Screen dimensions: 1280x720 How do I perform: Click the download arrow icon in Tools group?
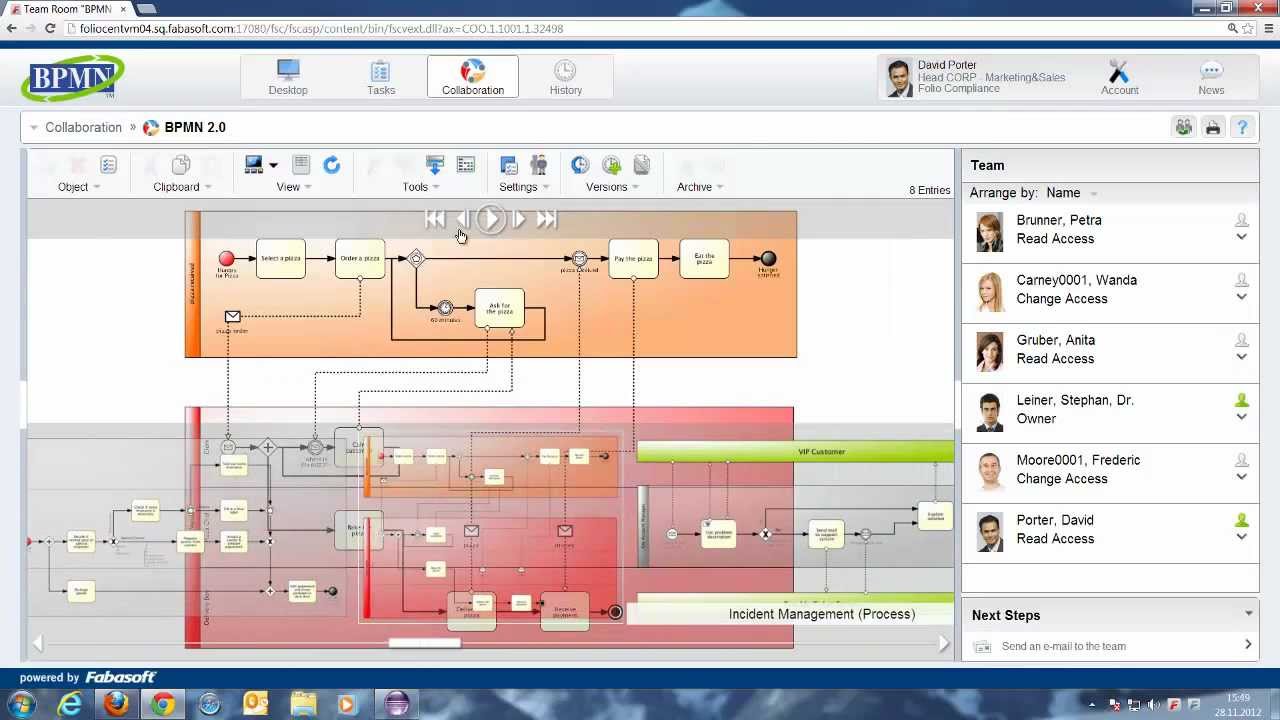[435, 164]
